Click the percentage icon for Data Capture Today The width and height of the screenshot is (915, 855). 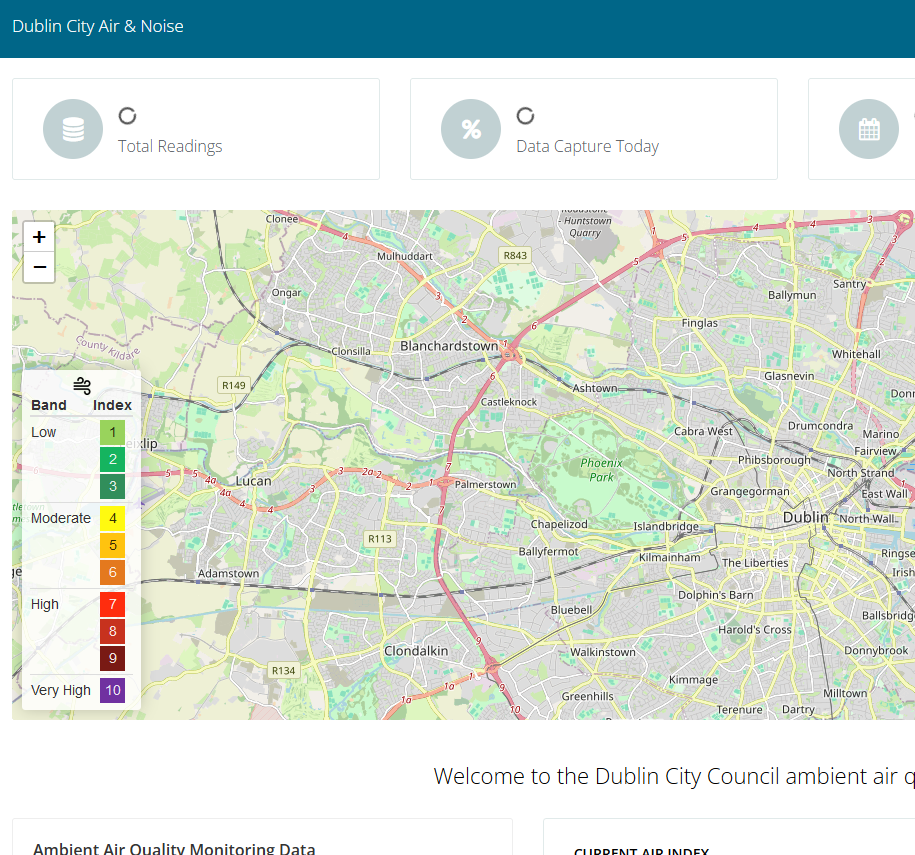coord(470,128)
